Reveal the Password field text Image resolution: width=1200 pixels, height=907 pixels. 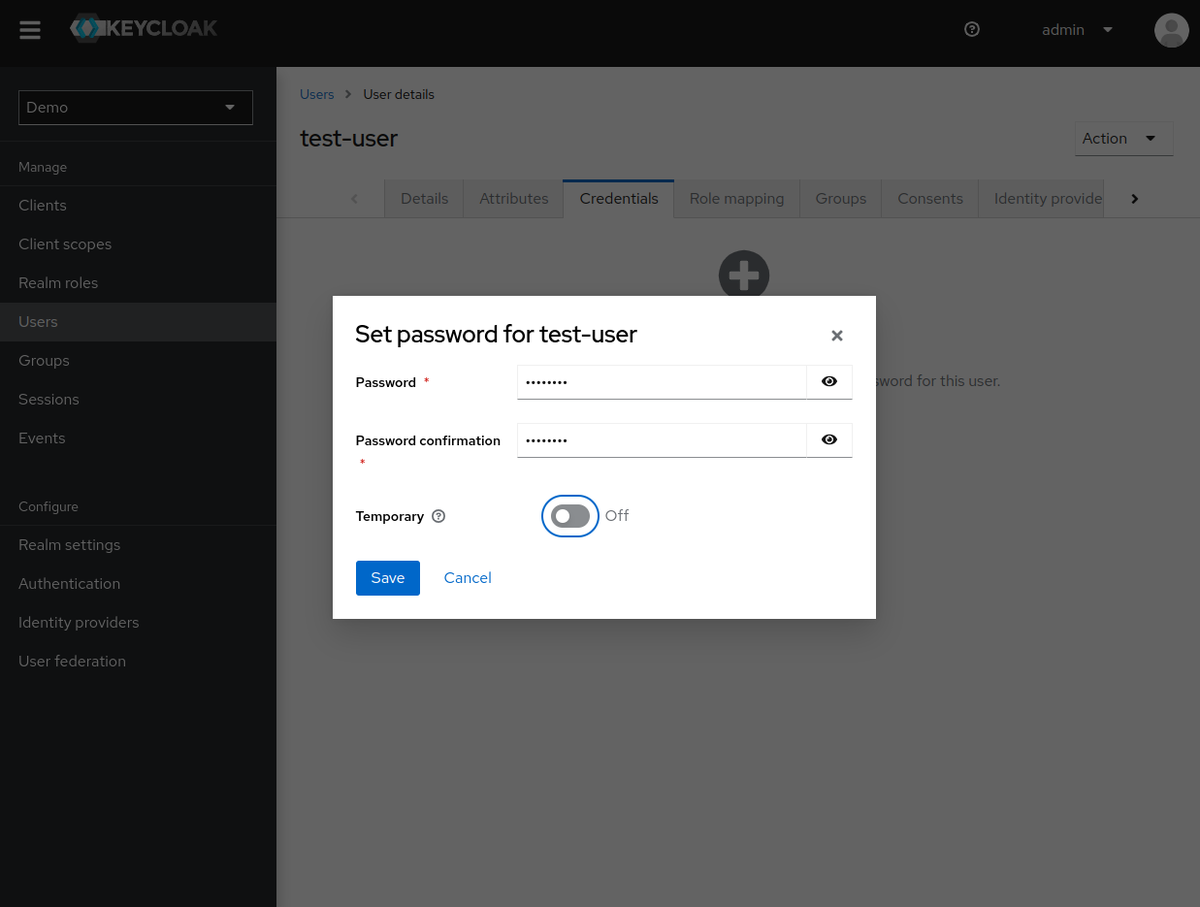click(828, 381)
